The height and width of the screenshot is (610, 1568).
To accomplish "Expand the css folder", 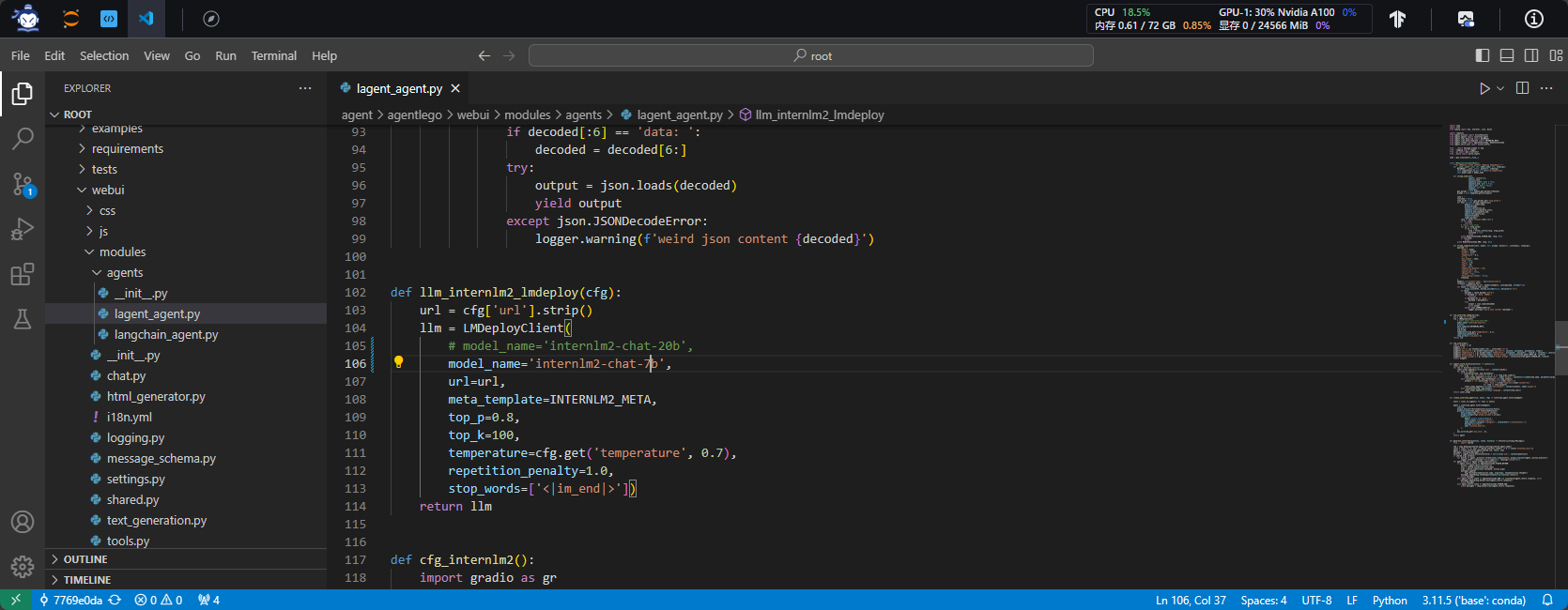I will (x=186, y=211).
